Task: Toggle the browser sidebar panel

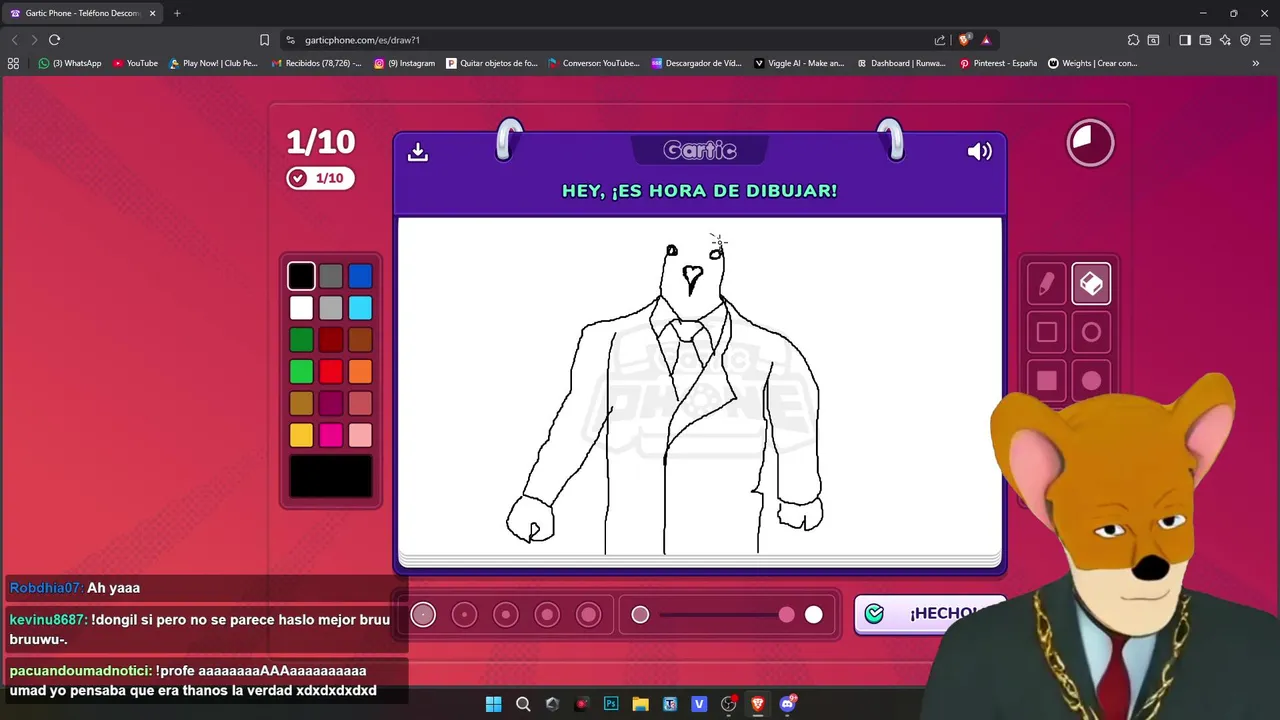Action: [1185, 40]
